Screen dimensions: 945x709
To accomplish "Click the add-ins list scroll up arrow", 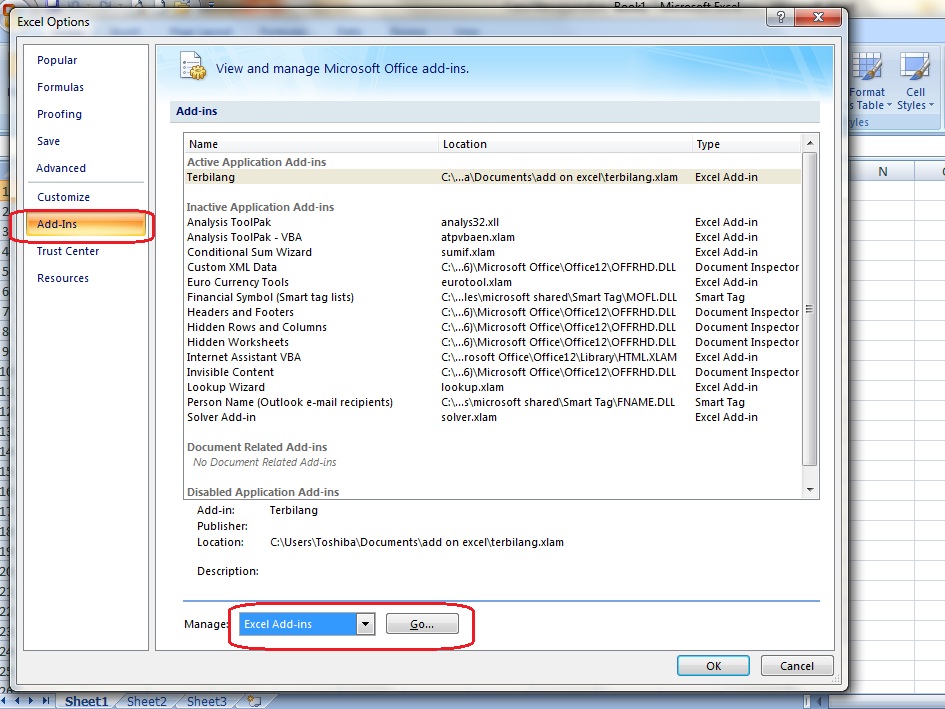I will [810, 143].
